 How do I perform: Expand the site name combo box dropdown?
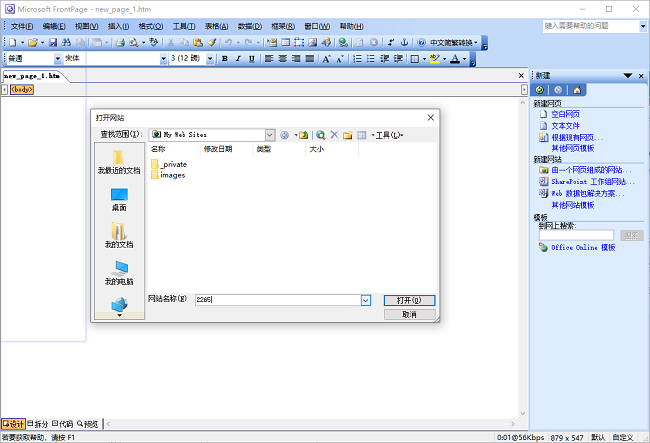pos(365,299)
